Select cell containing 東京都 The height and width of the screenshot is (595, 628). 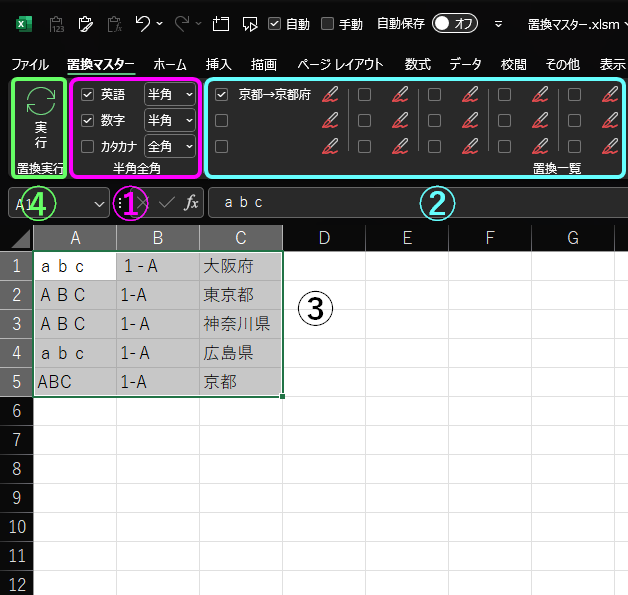click(241, 295)
